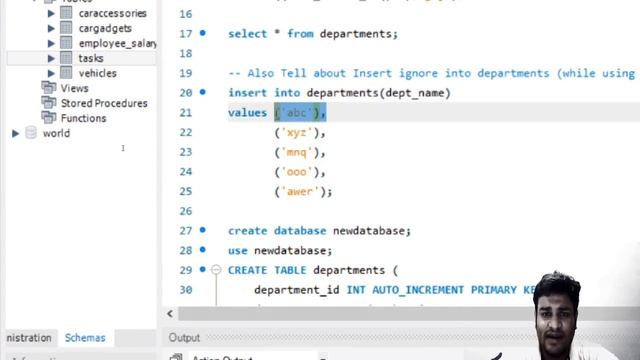Collapse the CREATE TABLE block on line 29

tap(216, 270)
